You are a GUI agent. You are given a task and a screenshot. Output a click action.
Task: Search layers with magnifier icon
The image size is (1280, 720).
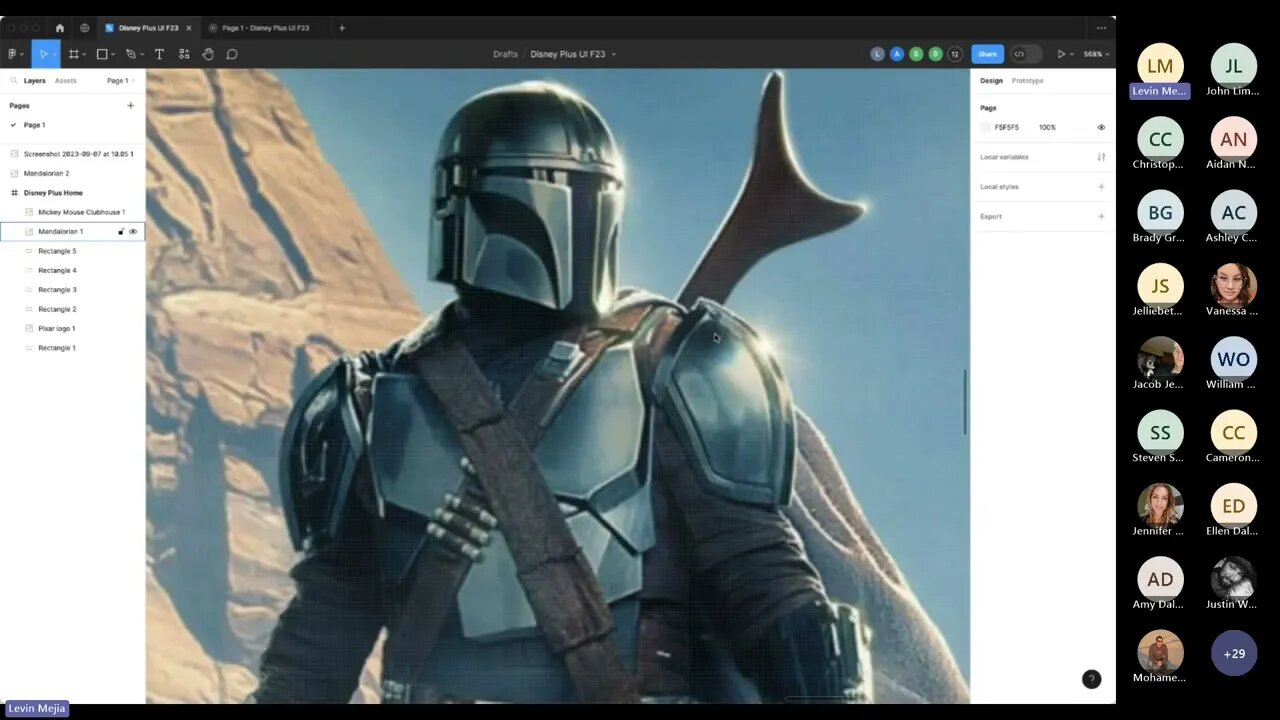14,81
